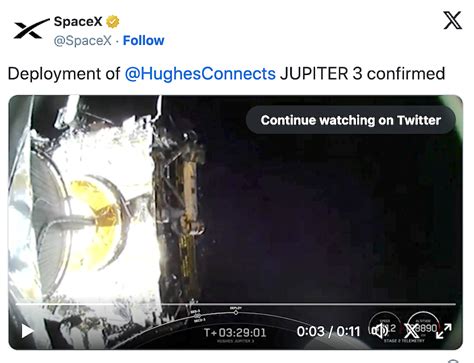
Task: Seek on the video progress bar
Action: [x=235, y=304]
